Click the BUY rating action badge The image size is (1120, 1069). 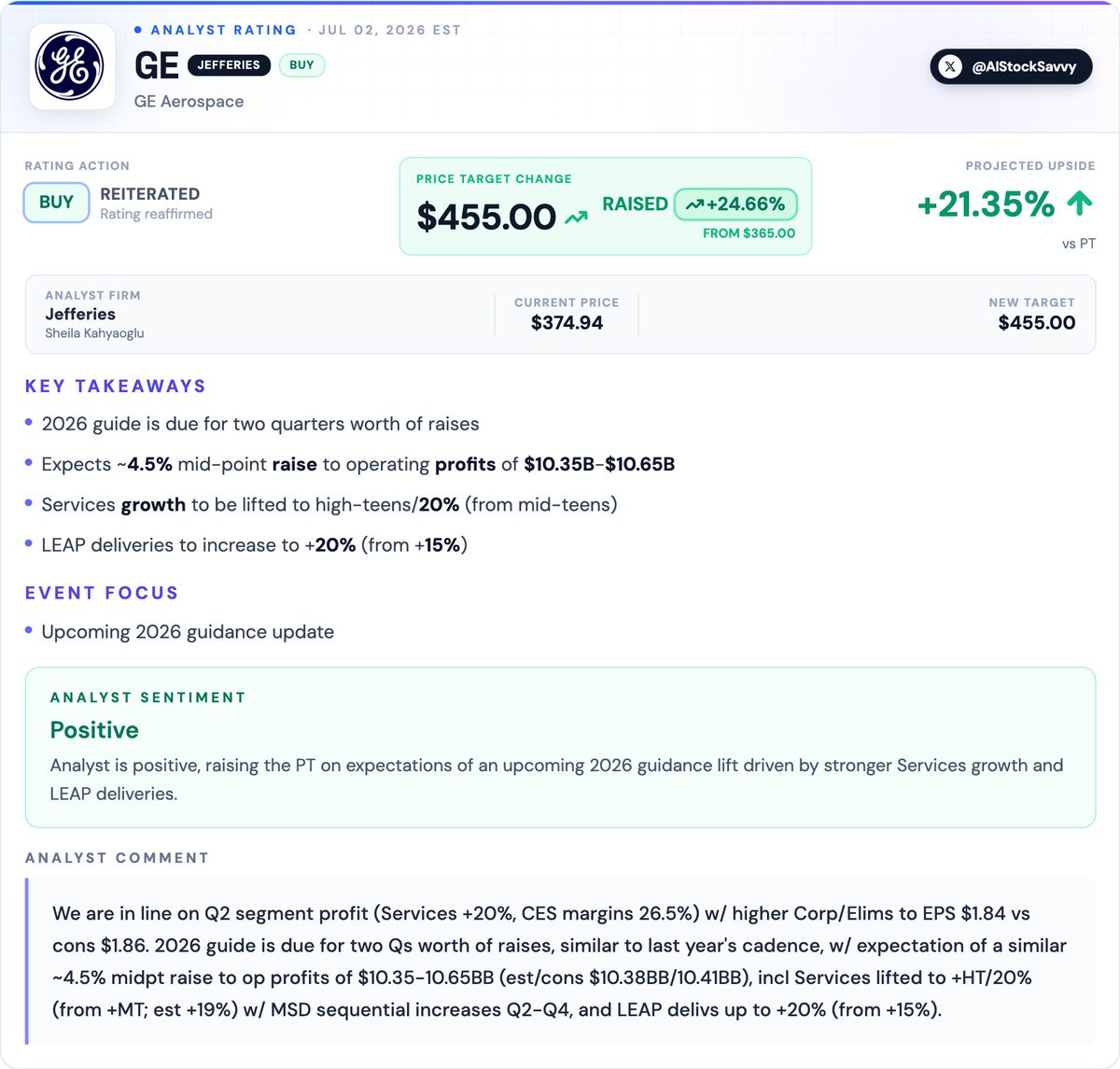pyautogui.click(x=56, y=203)
